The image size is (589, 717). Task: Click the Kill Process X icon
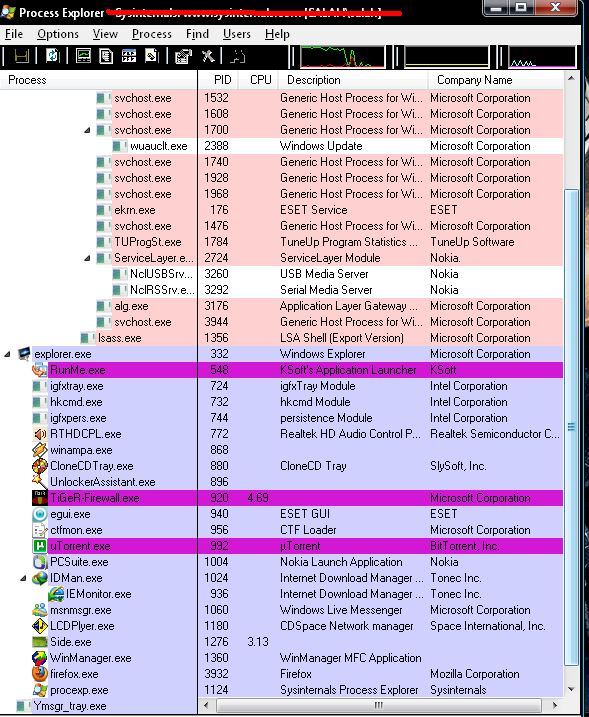(208, 56)
